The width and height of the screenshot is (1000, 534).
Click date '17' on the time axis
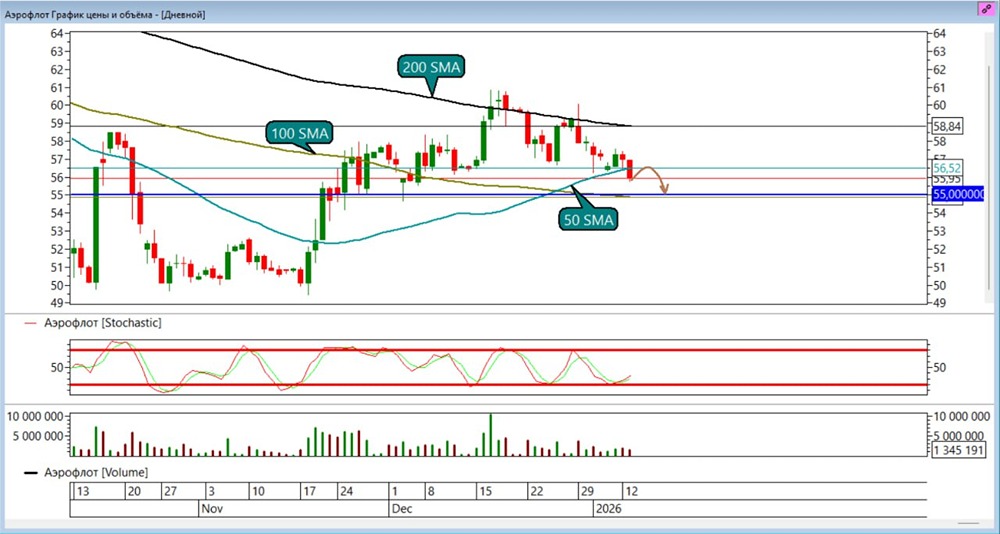309,492
